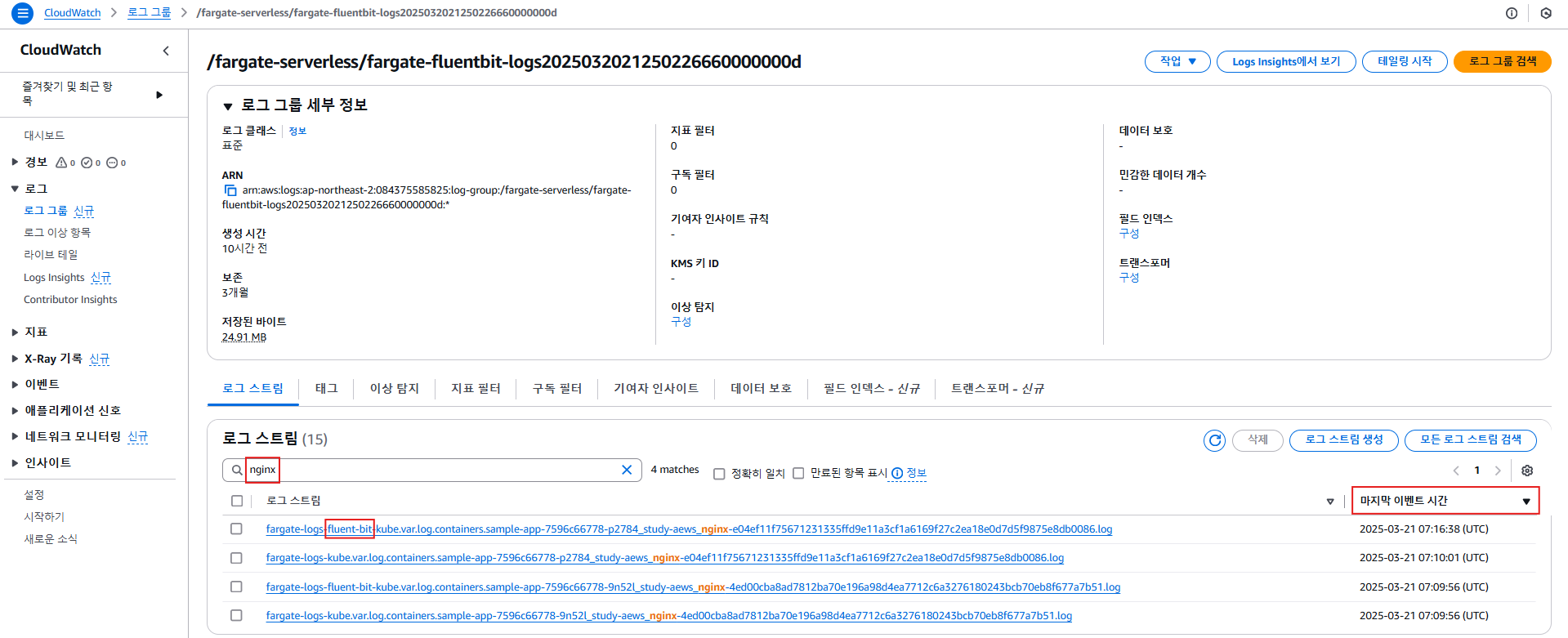
Task: Switch to the 트랜스포머 tab
Action: point(998,389)
